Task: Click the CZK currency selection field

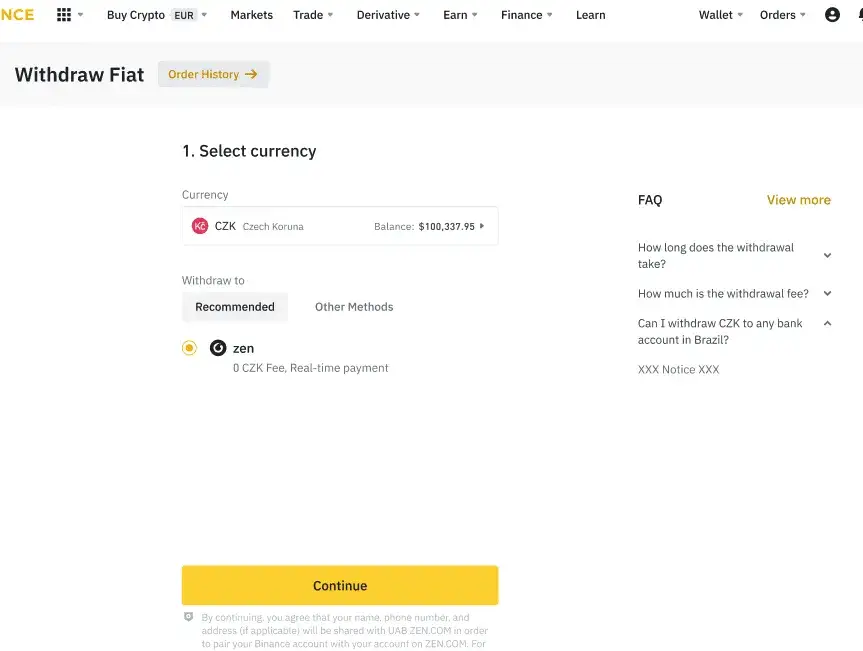Action: (340, 225)
